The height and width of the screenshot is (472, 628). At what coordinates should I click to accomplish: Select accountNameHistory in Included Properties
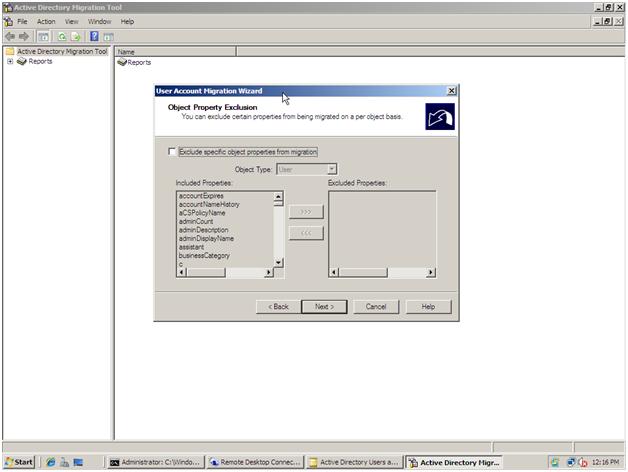[209, 204]
